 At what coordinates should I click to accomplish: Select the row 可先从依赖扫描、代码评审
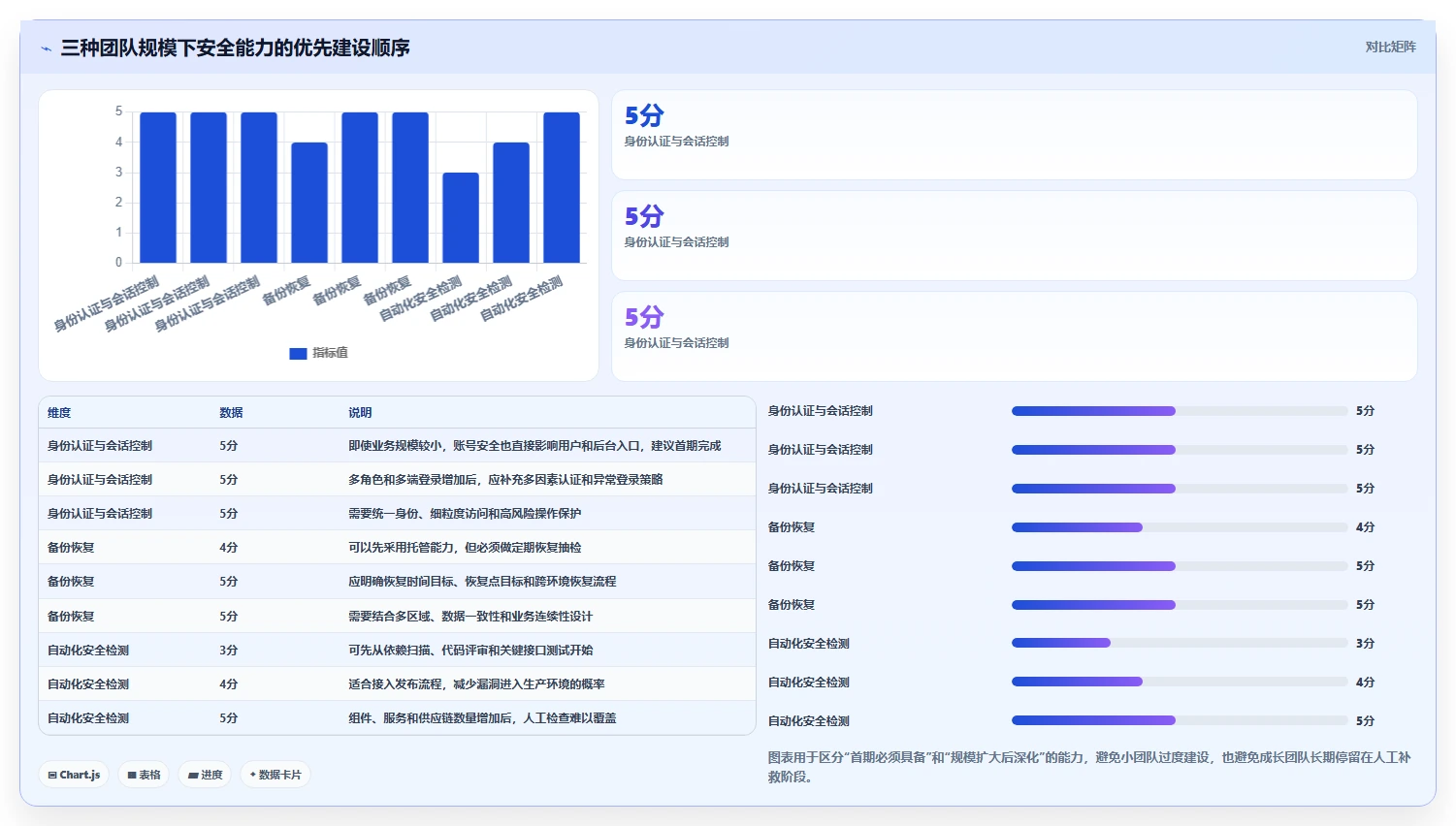397,651
